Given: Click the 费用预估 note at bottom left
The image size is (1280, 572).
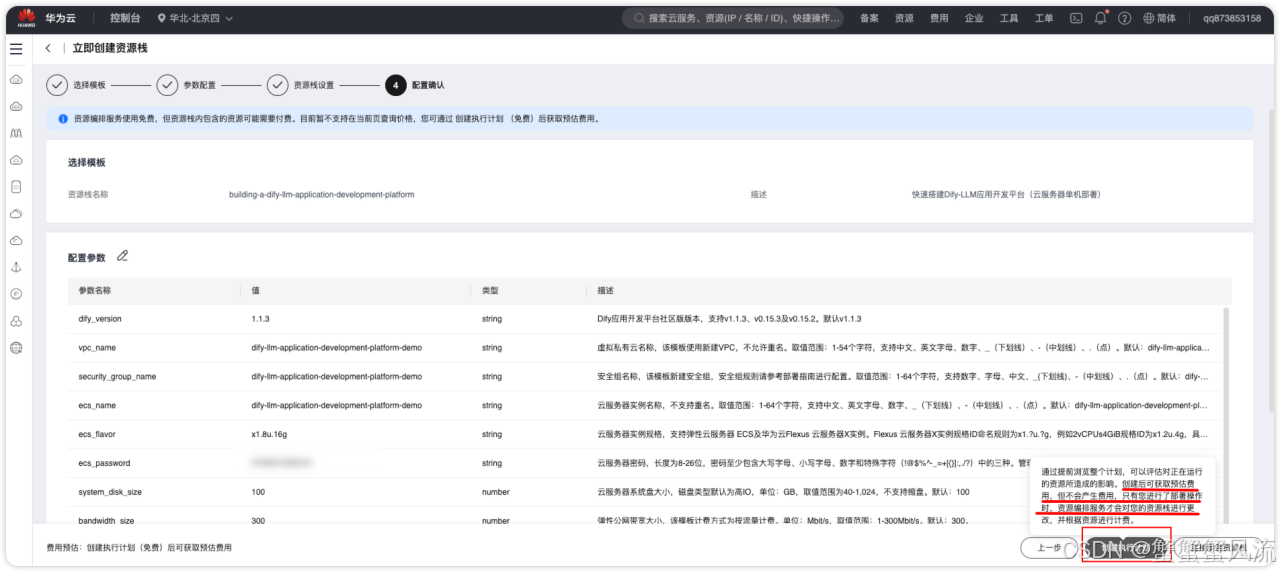Looking at the screenshot, I should 139,548.
